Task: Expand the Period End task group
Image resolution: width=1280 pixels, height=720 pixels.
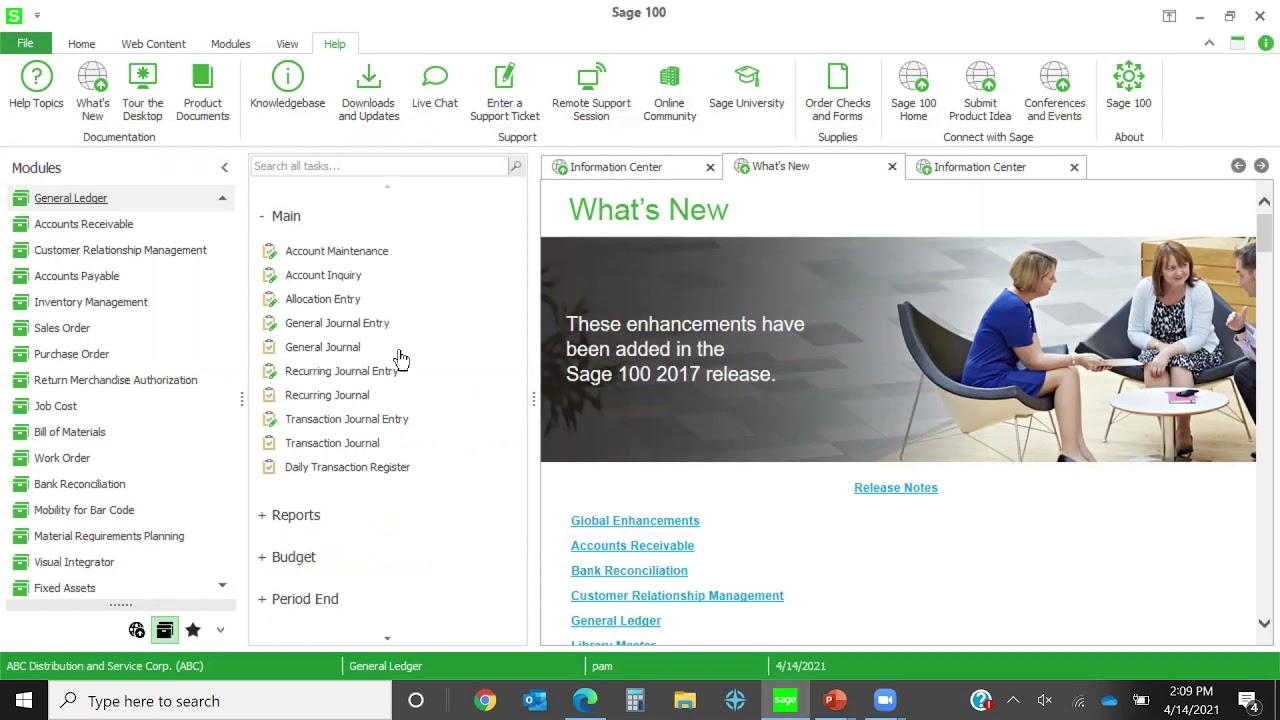Action: click(x=262, y=599)
